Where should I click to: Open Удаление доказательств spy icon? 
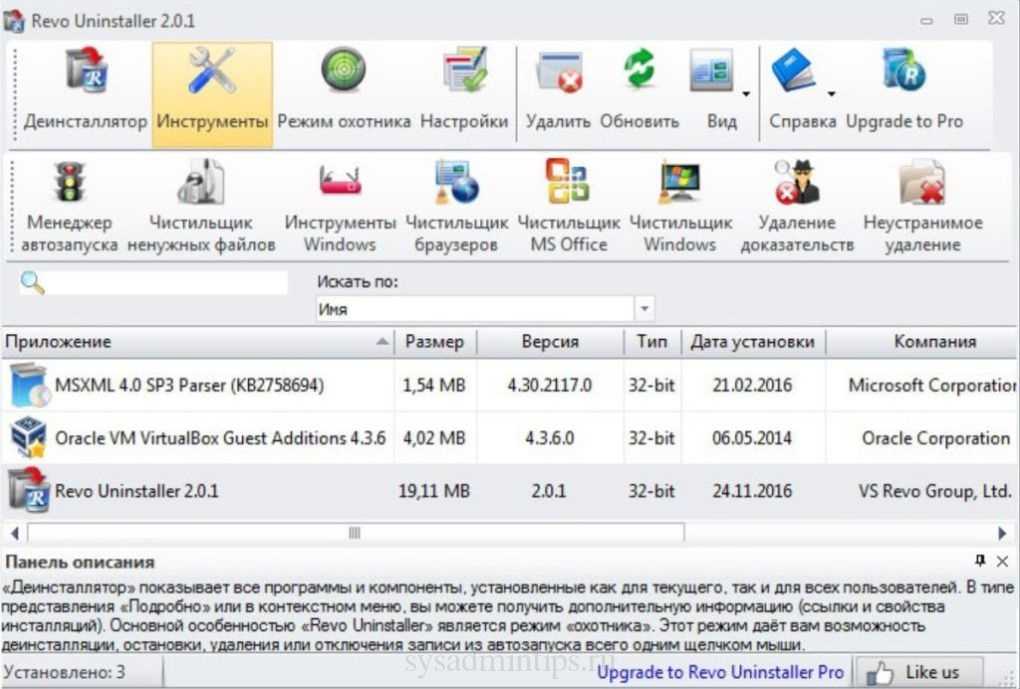click(798, 182)
